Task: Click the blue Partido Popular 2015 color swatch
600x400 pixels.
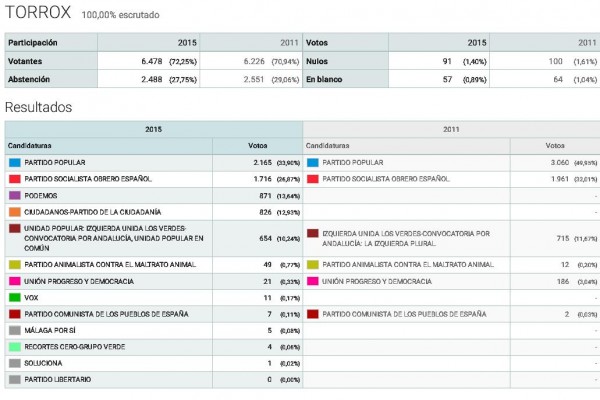Action: pyautogui.click(x=15, y=163)
